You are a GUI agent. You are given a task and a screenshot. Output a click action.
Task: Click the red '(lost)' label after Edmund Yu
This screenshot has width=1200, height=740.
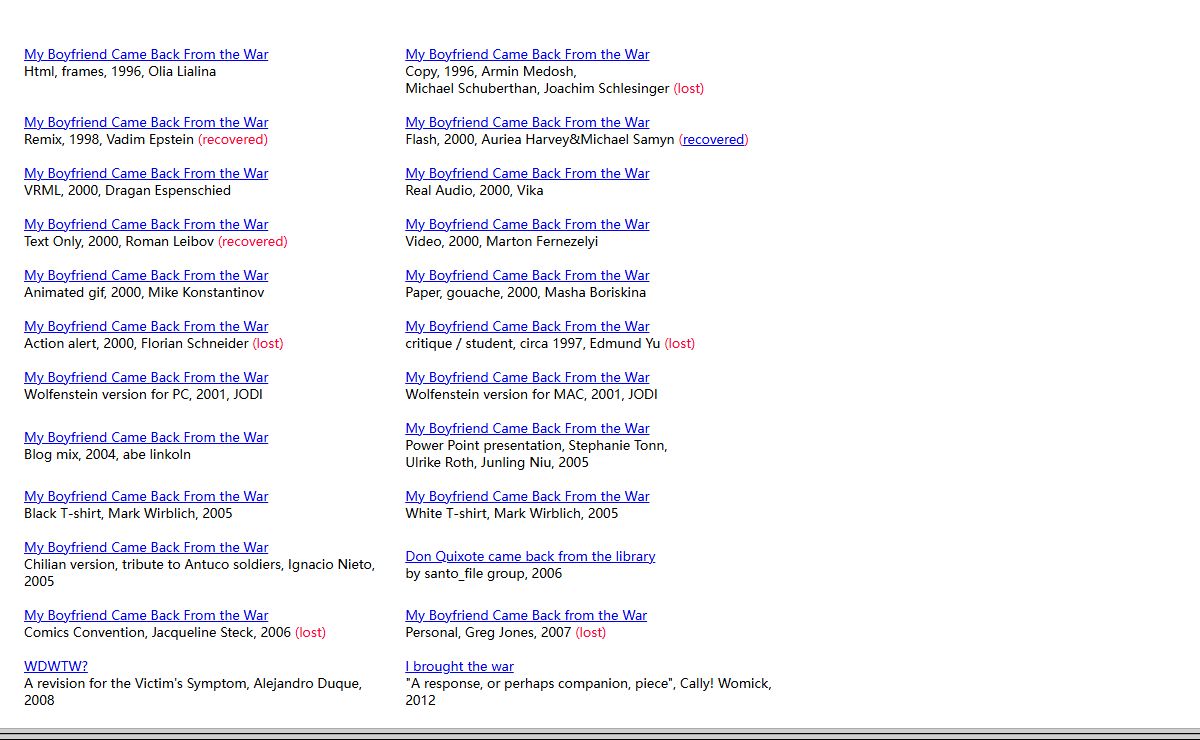(680, 343)
